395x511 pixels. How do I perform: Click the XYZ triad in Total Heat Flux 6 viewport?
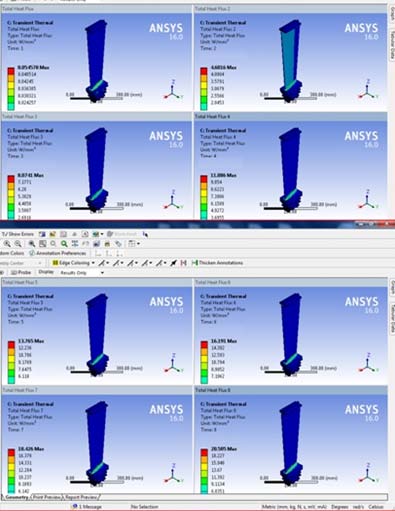coord(367,364)
